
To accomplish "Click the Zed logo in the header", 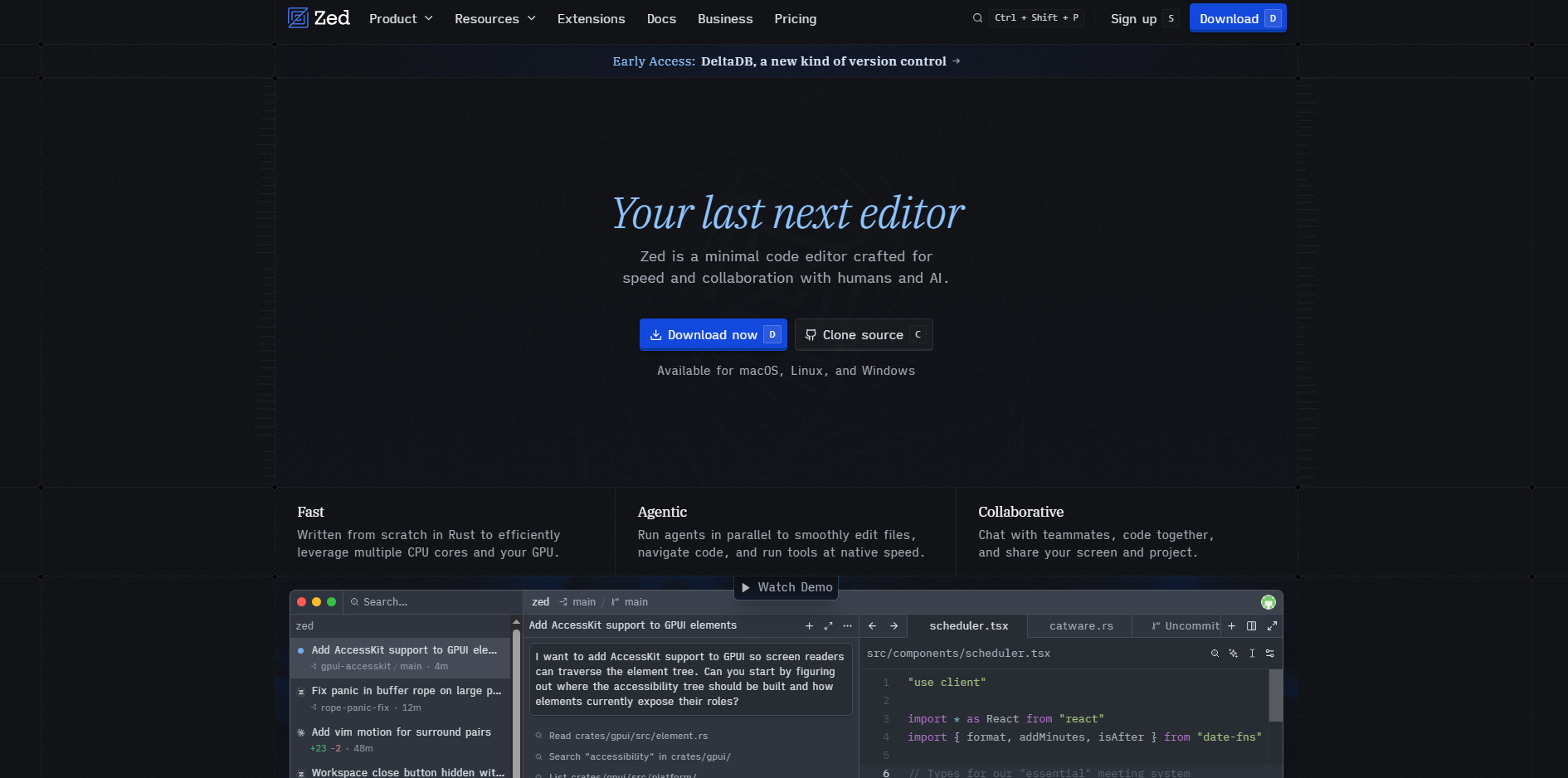I will click(x=319, y=18).
